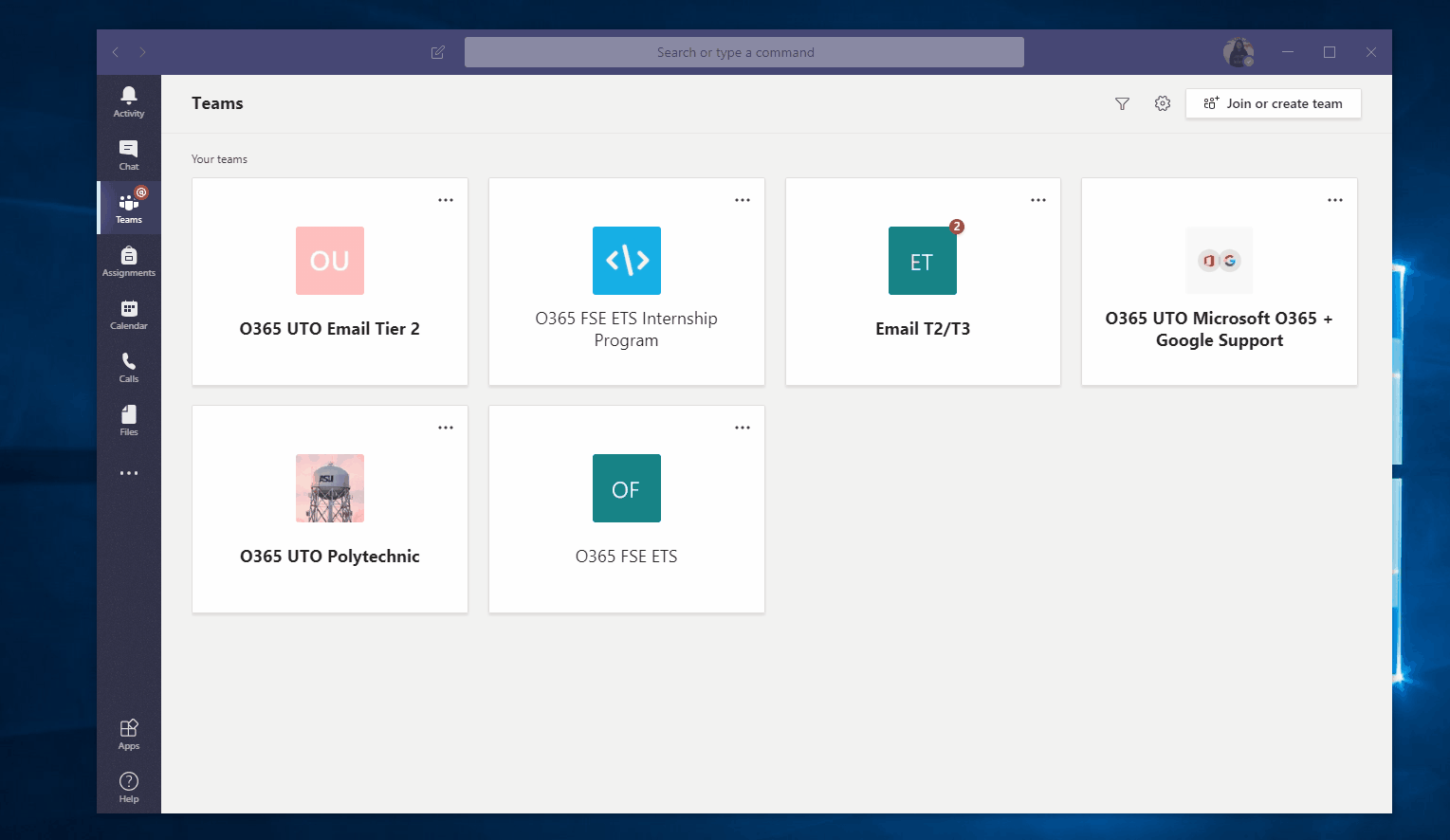Filter the teams list
The height and width of the screenshot is (840, 1450).
[1122, 103]
